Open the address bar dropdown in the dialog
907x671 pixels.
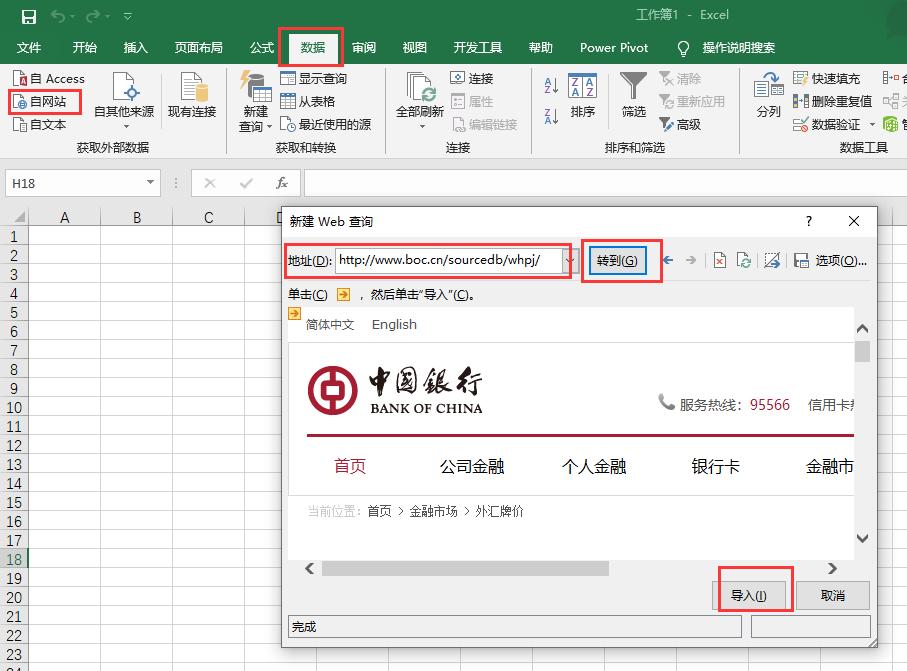click(568, 261)
